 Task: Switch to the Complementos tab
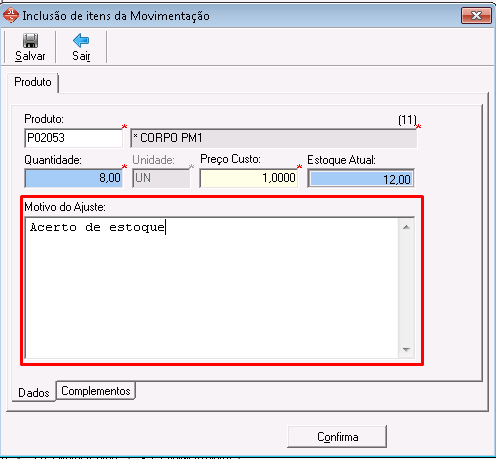pos(96,391)
